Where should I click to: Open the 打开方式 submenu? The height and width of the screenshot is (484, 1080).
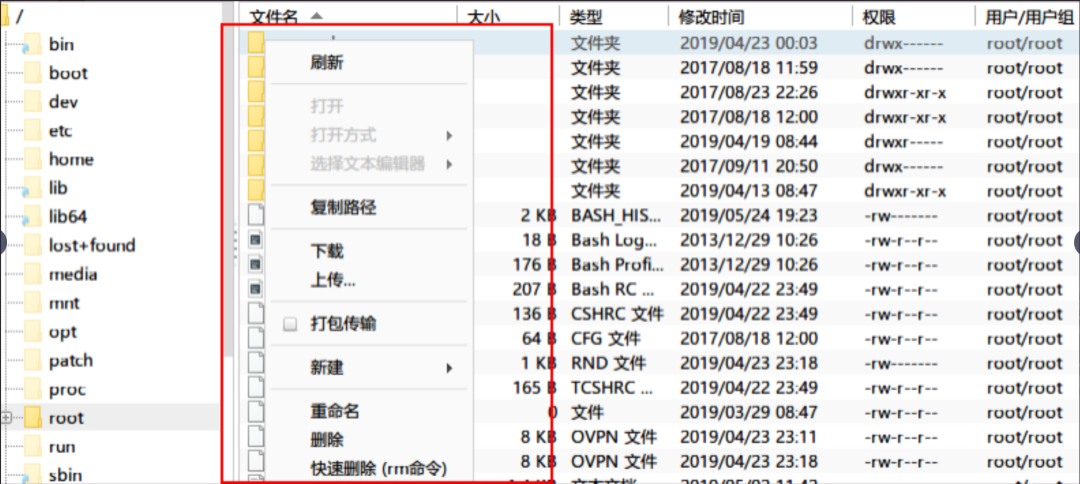click(x=371, y=135)
